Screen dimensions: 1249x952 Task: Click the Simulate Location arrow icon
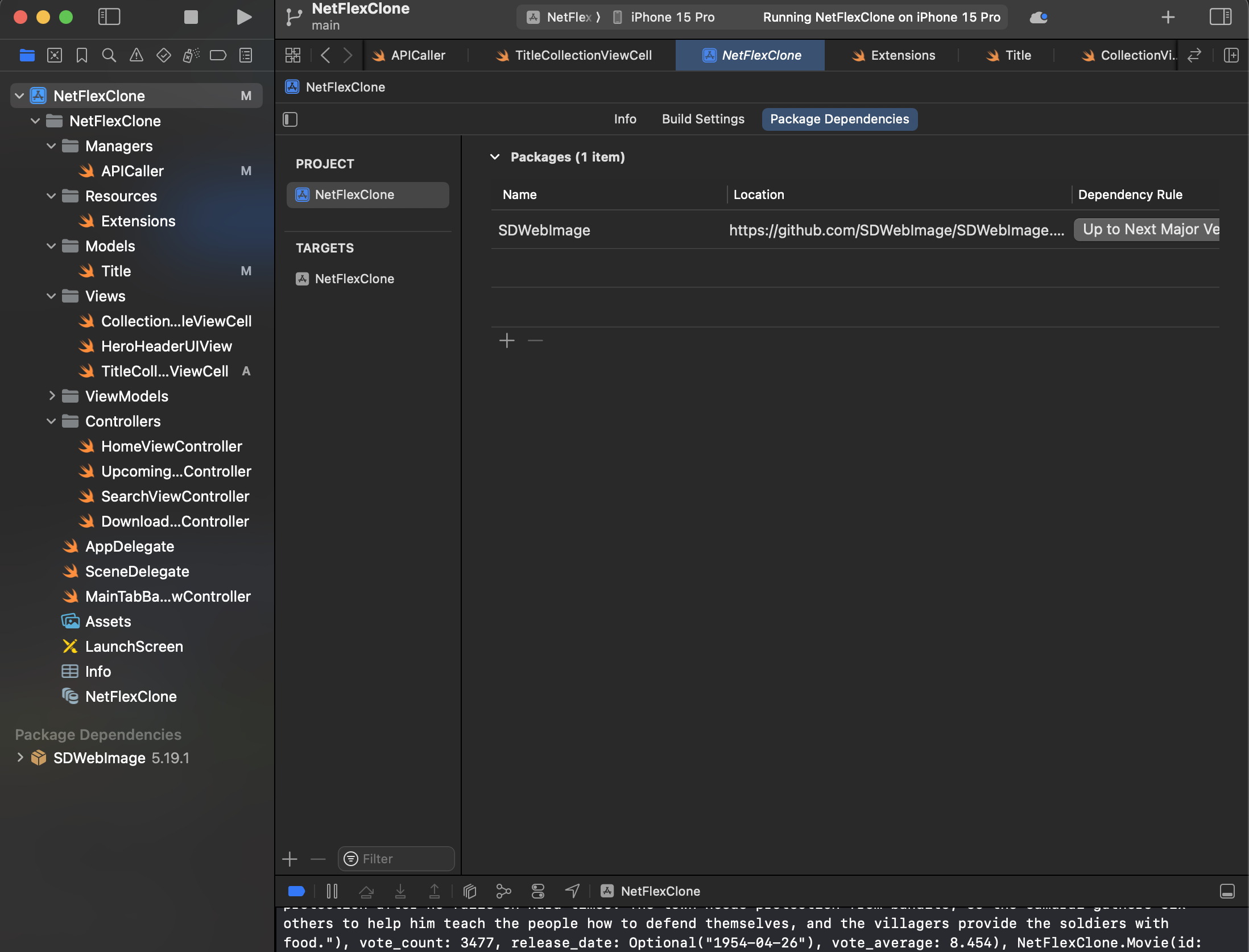[572, 891]
